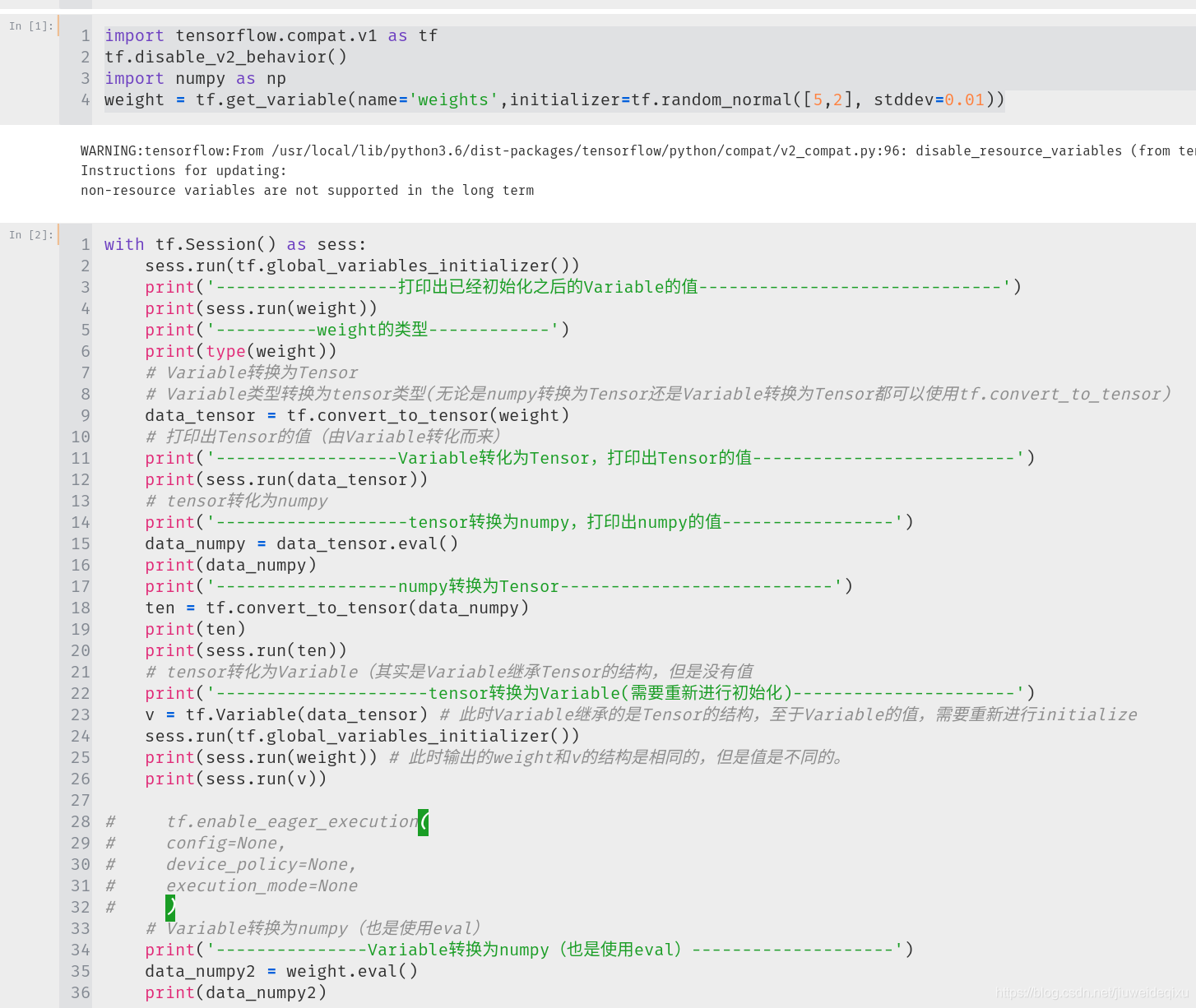
Task: Click the with tf.Session() as sess line
Action: point(234,244)
